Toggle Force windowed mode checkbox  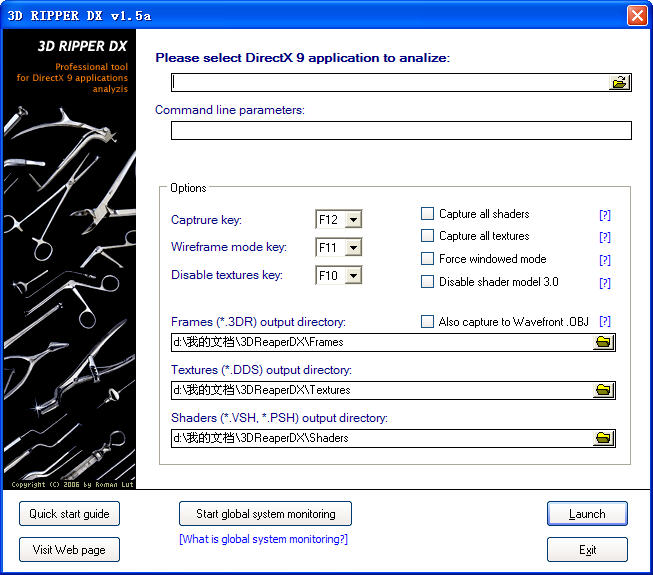[x=428, y=259]
